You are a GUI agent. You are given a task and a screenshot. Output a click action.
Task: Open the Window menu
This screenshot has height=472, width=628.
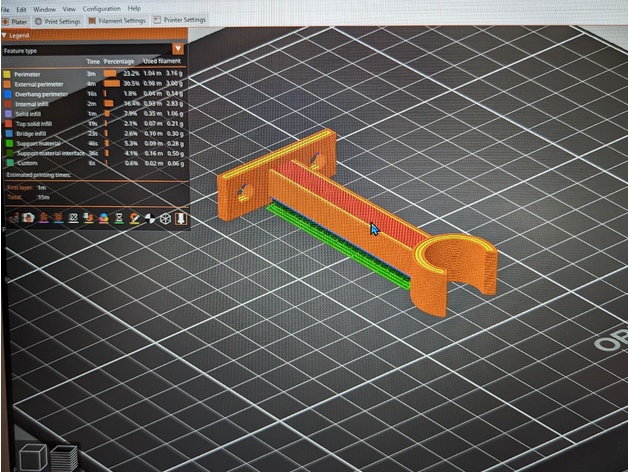click(x=44, y=8)
